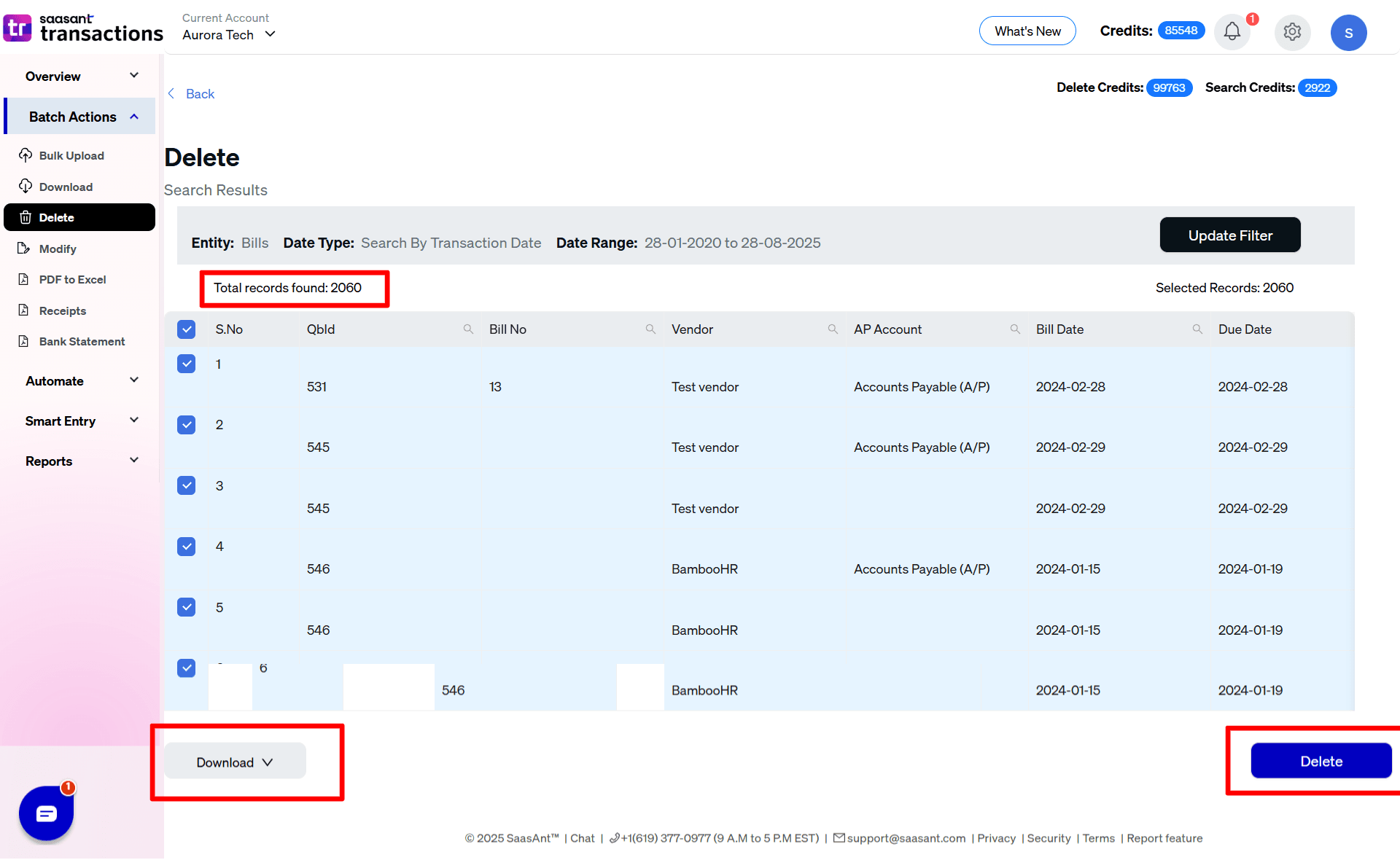The height and width of the screenshot is (860, 1400).
Task: Collapse the Batch Actions section
Action: [x=79, y=117]
